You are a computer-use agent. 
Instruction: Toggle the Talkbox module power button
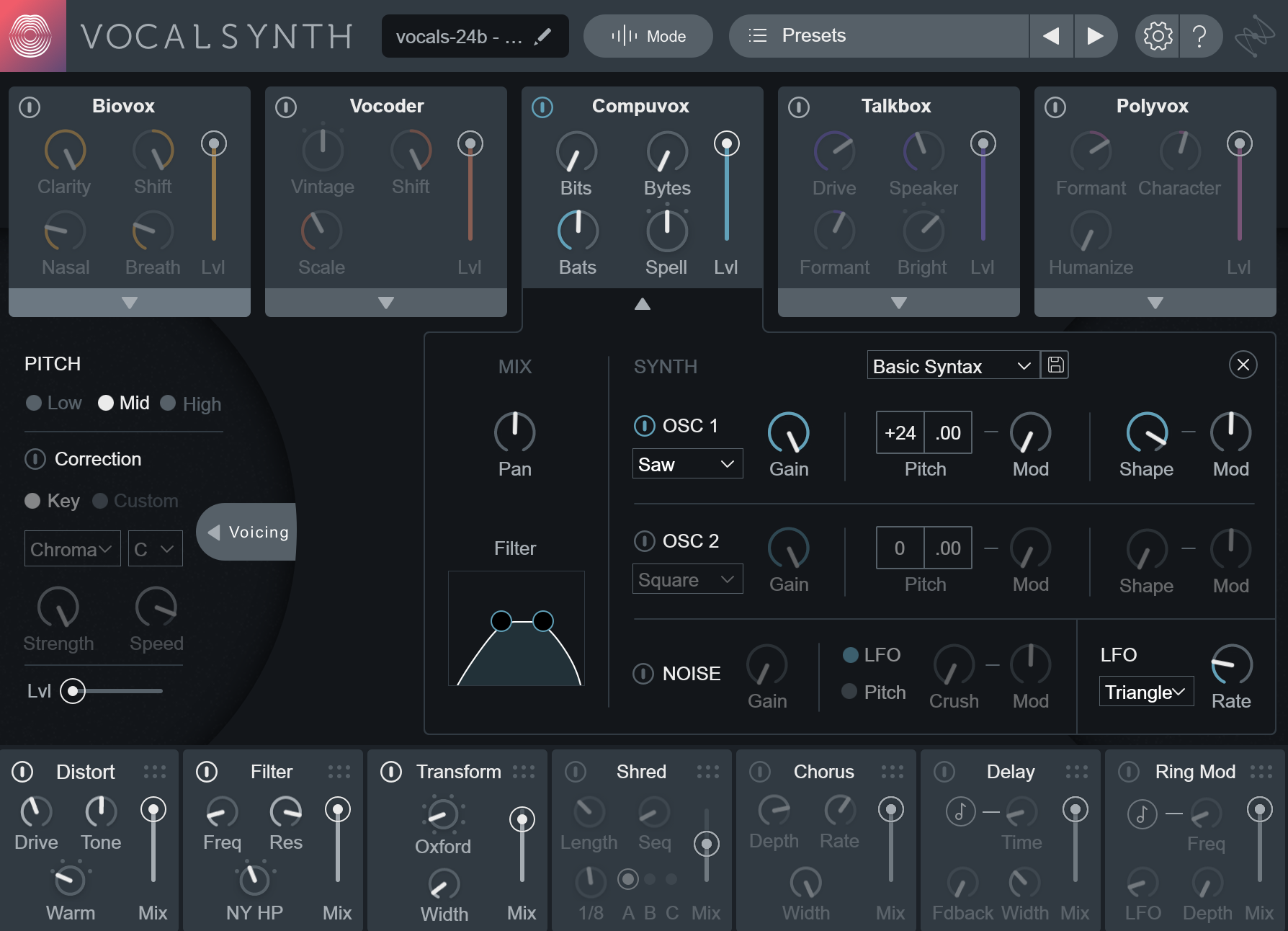pos(799,107)
